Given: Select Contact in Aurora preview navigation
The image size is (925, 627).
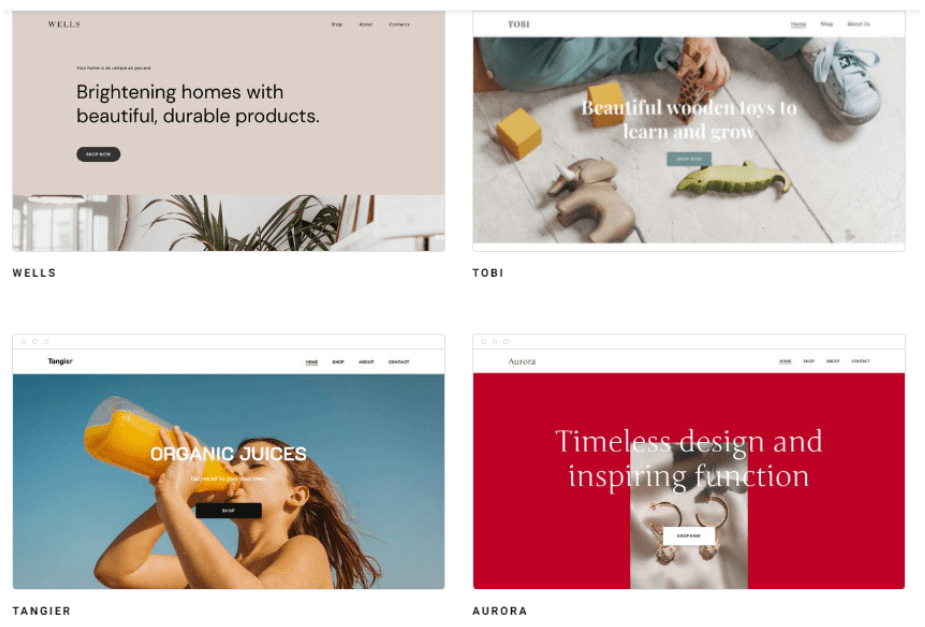Looking at the screenshot, I should tap(860, 361).
